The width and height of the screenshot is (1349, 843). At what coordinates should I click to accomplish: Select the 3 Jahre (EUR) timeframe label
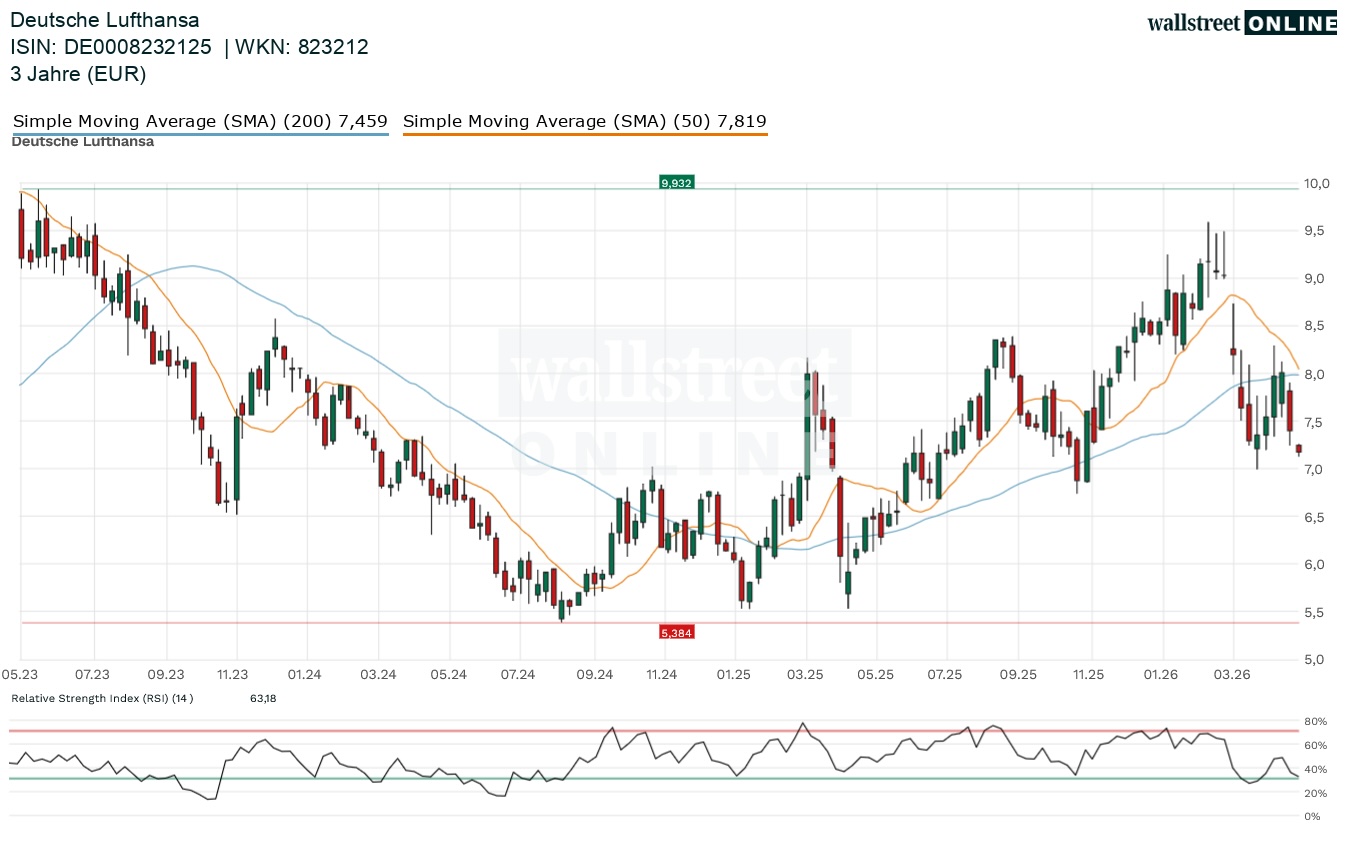coord(78,74)
